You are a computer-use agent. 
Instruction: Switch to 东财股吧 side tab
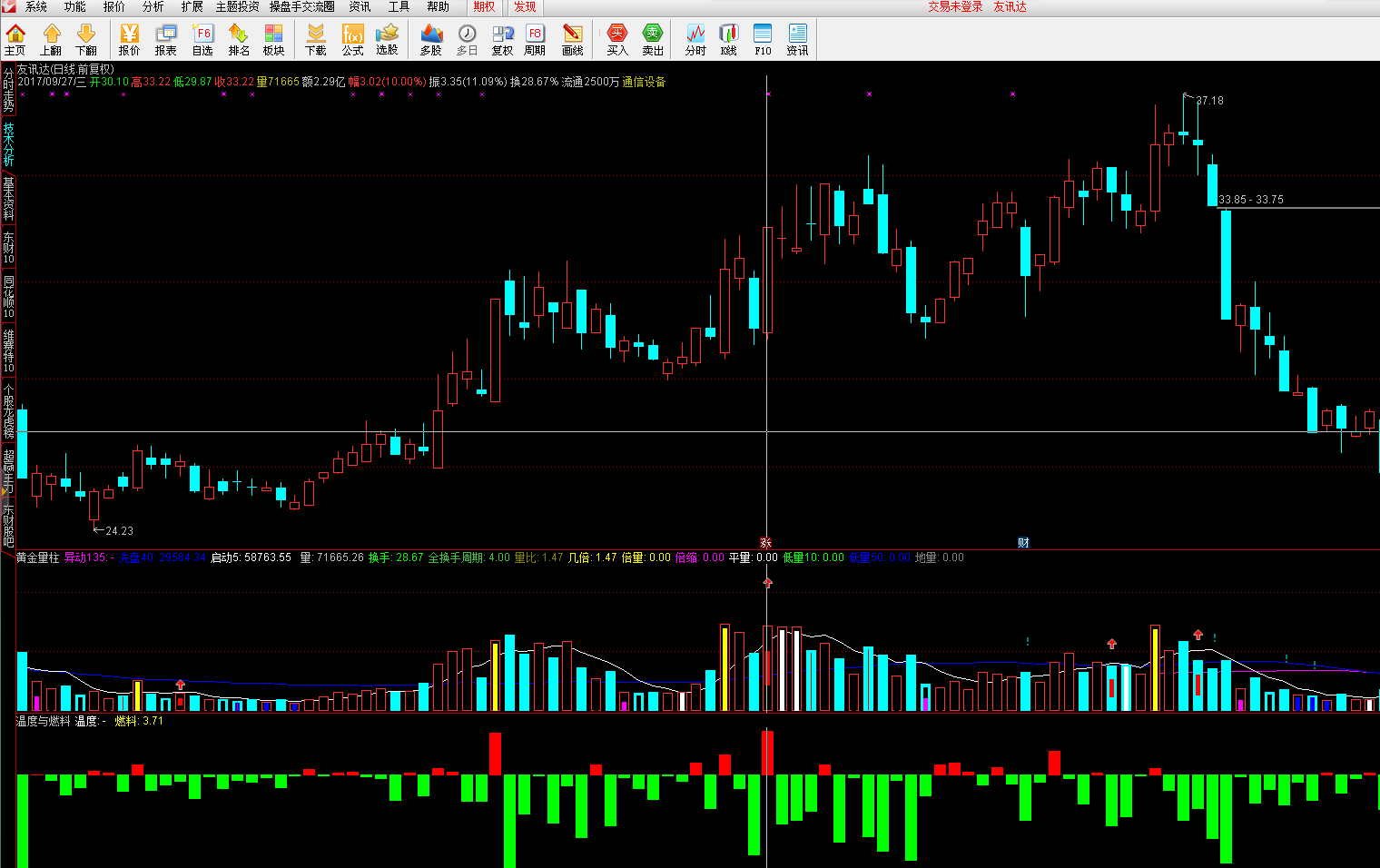coord(8,525)
